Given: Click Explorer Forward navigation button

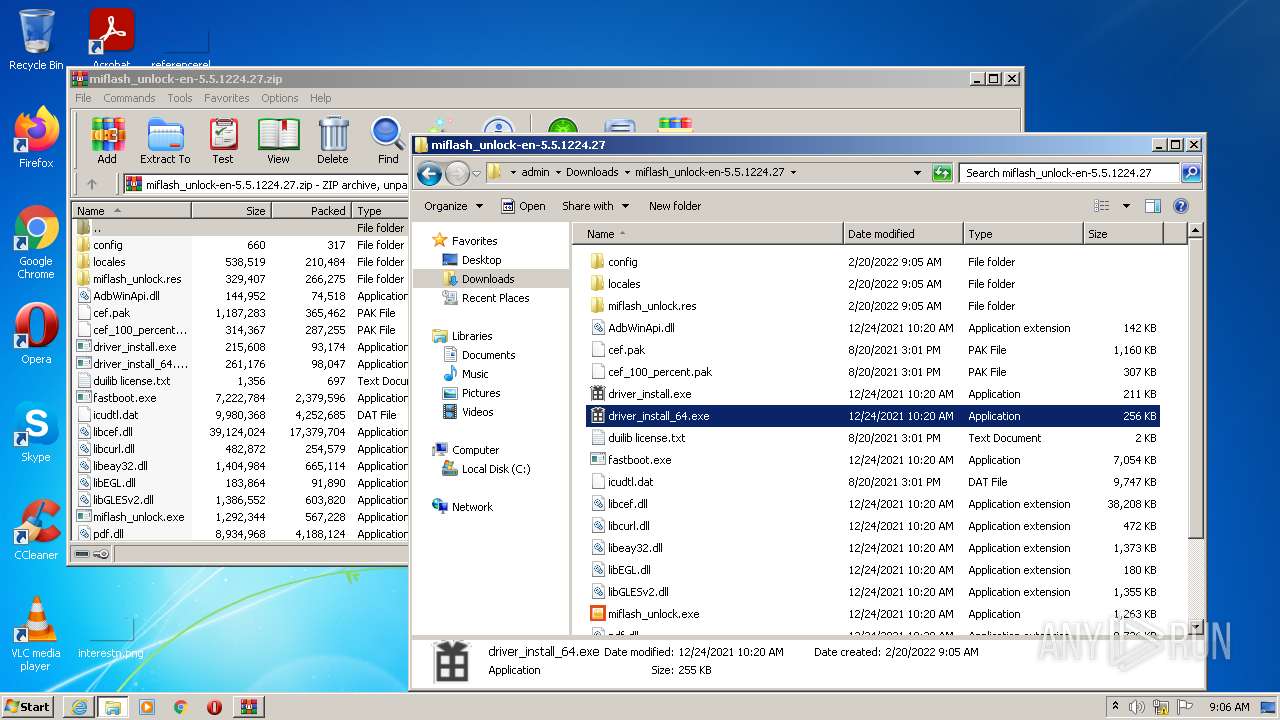Looking at the screenshot, I should coord(457,173).
